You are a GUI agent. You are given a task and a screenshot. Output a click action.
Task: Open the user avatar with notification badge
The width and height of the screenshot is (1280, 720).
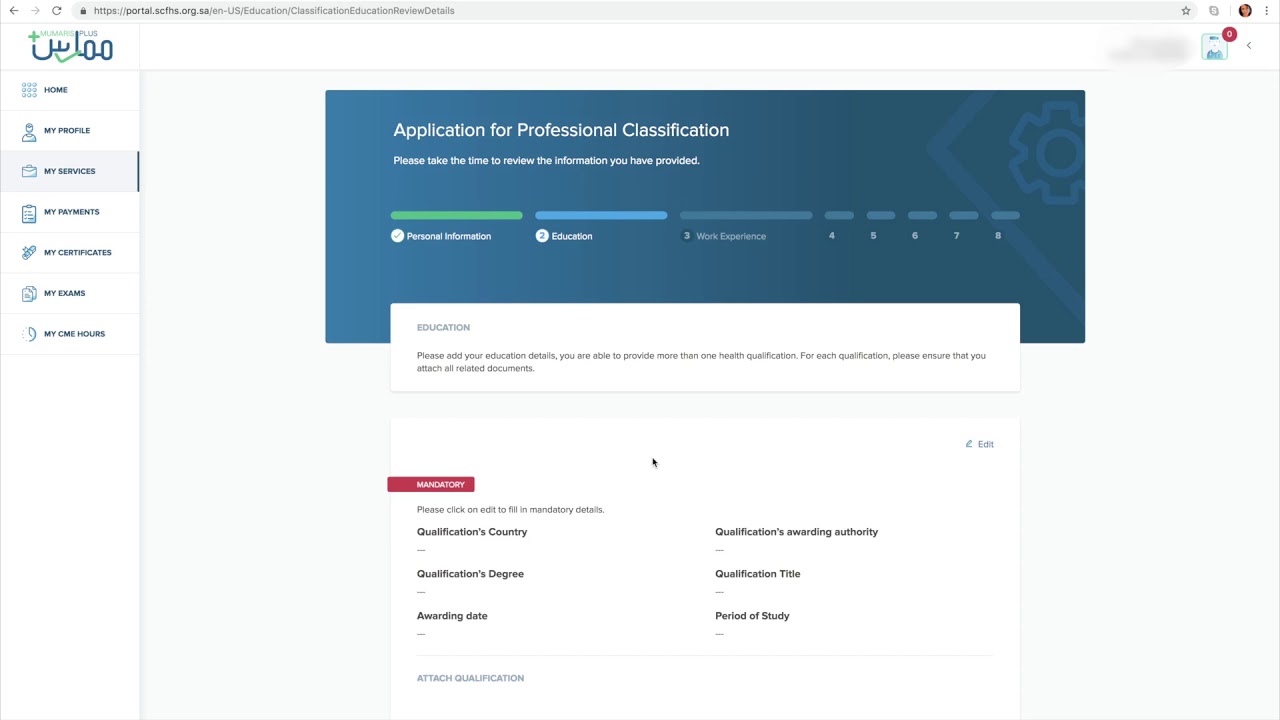(x=1216, y=46)
